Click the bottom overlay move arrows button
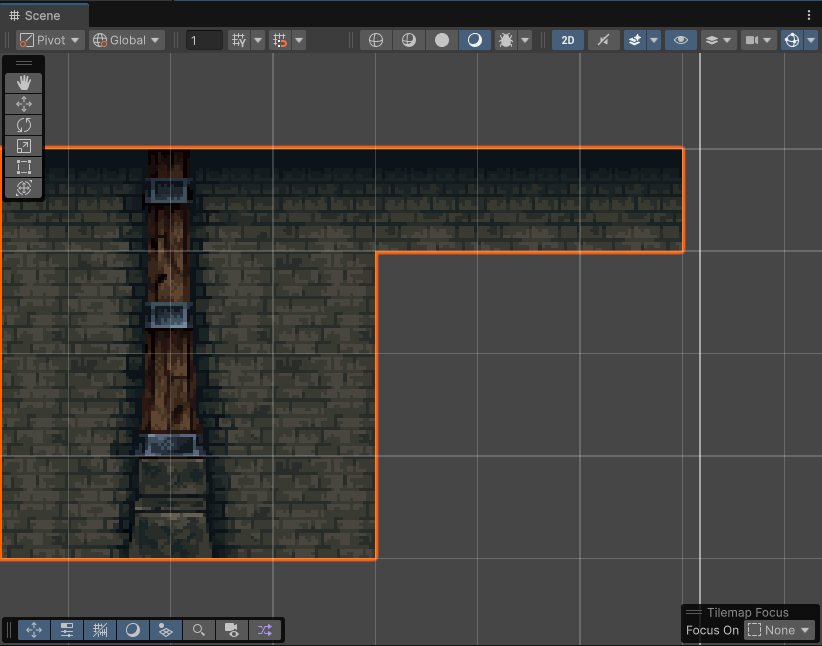 (x=34, y=630)
